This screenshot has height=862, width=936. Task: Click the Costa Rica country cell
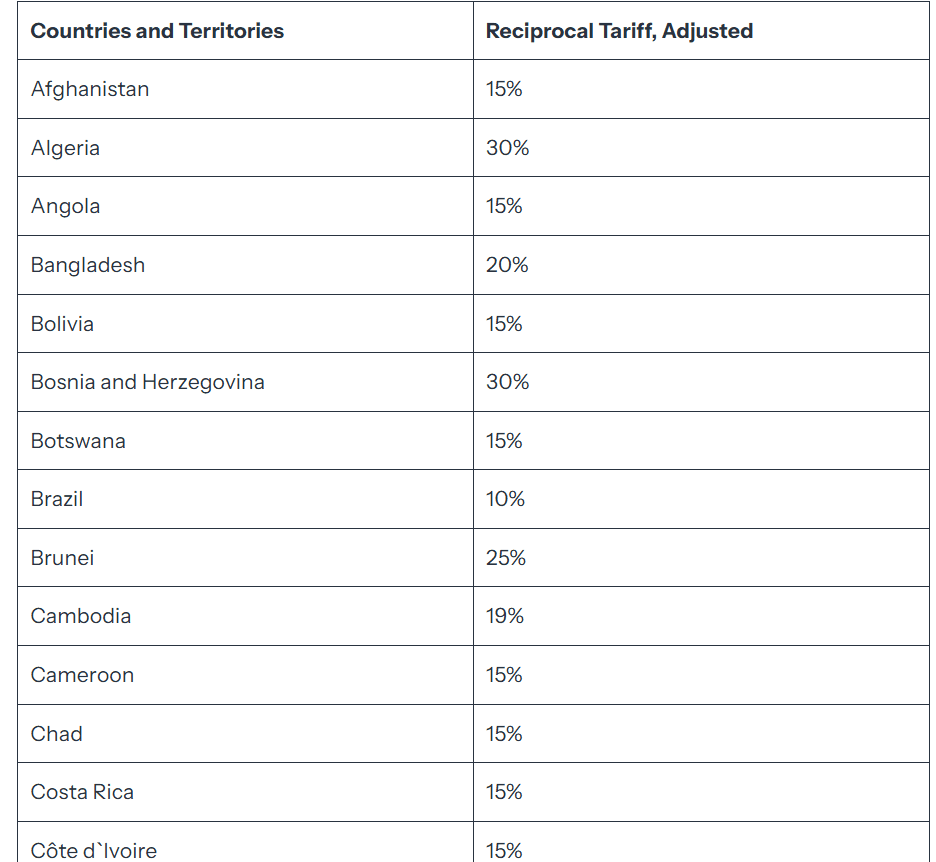82,792
